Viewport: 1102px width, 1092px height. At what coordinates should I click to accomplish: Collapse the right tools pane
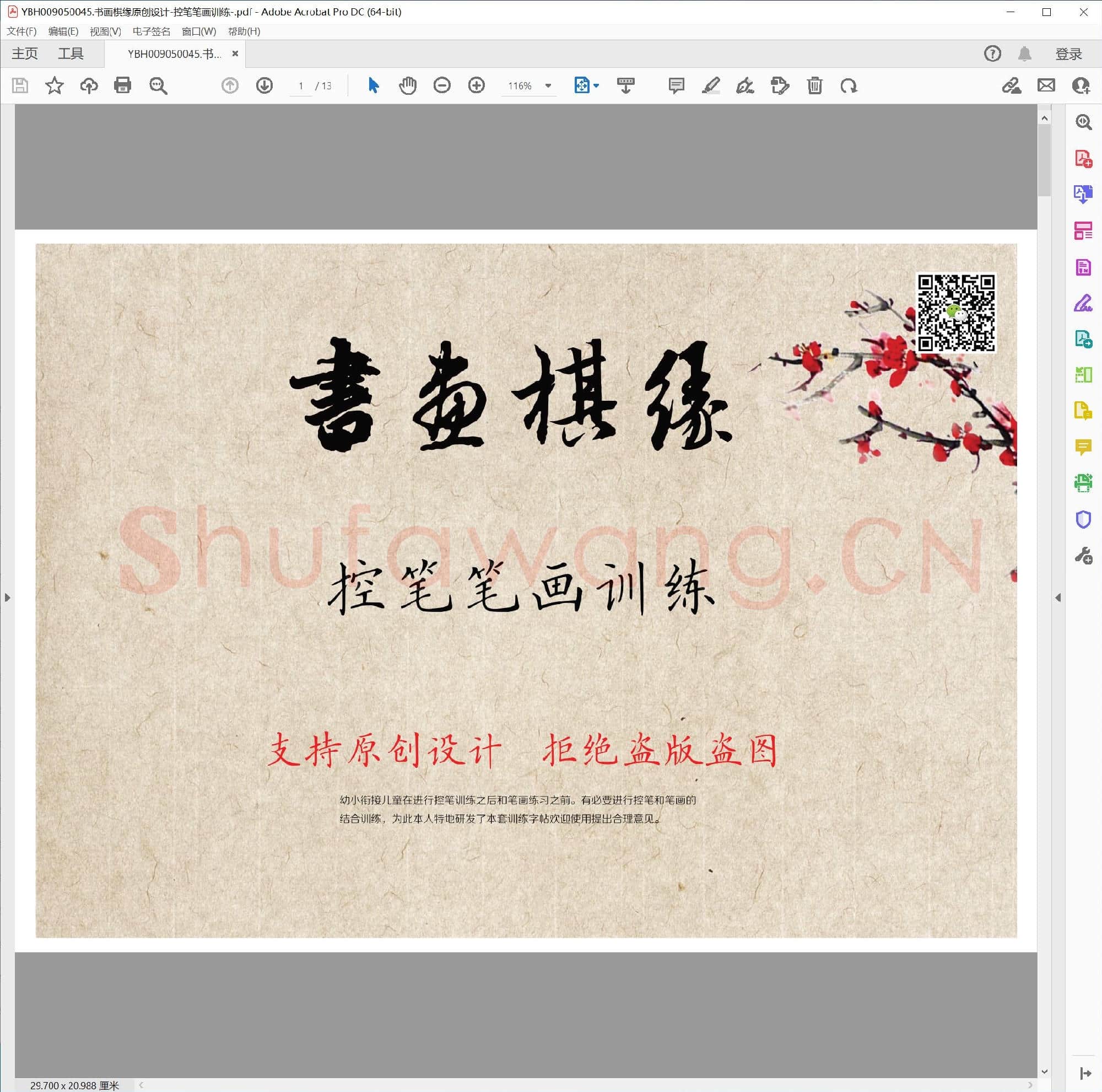tap(1058, 598)
